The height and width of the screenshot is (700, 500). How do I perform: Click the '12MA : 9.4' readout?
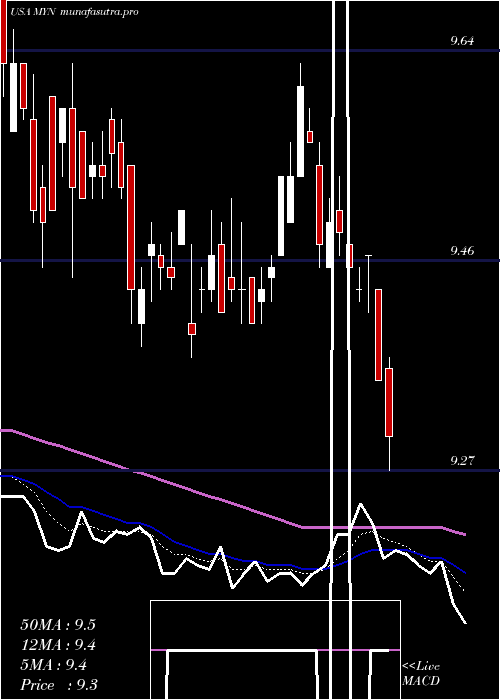(x=58, y=645)
